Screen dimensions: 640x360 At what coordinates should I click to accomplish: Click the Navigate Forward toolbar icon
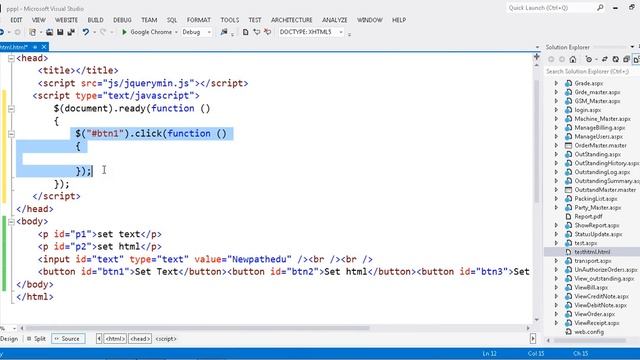17,32
